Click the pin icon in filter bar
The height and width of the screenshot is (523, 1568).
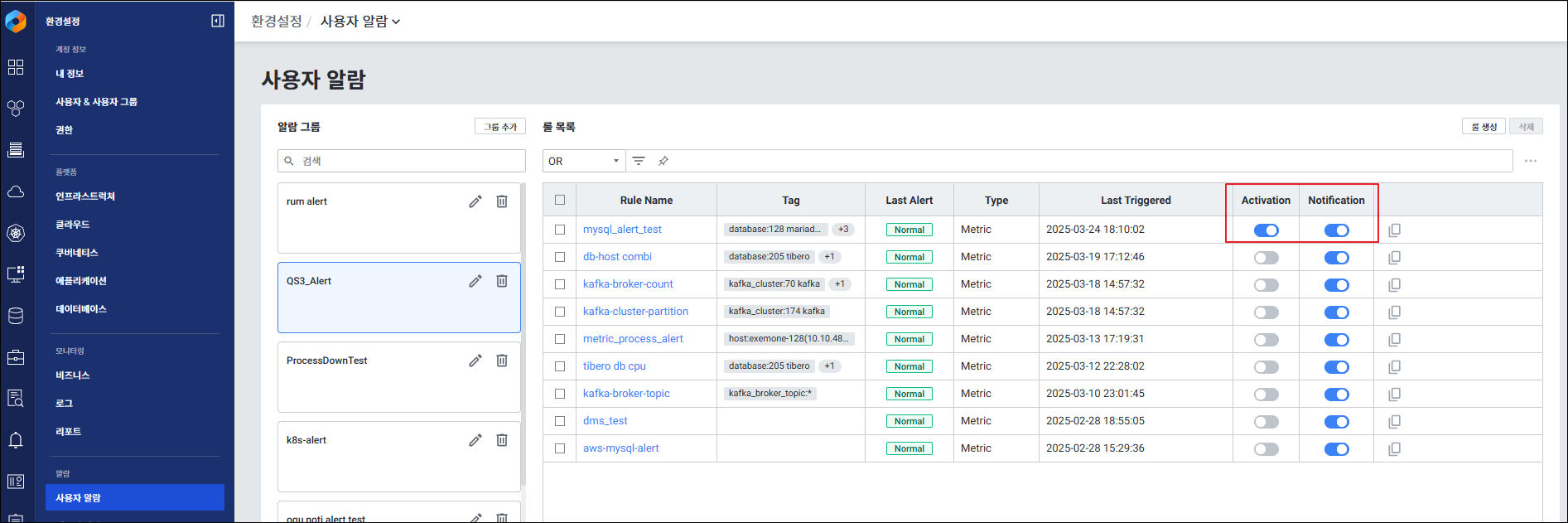click(663, 161)
